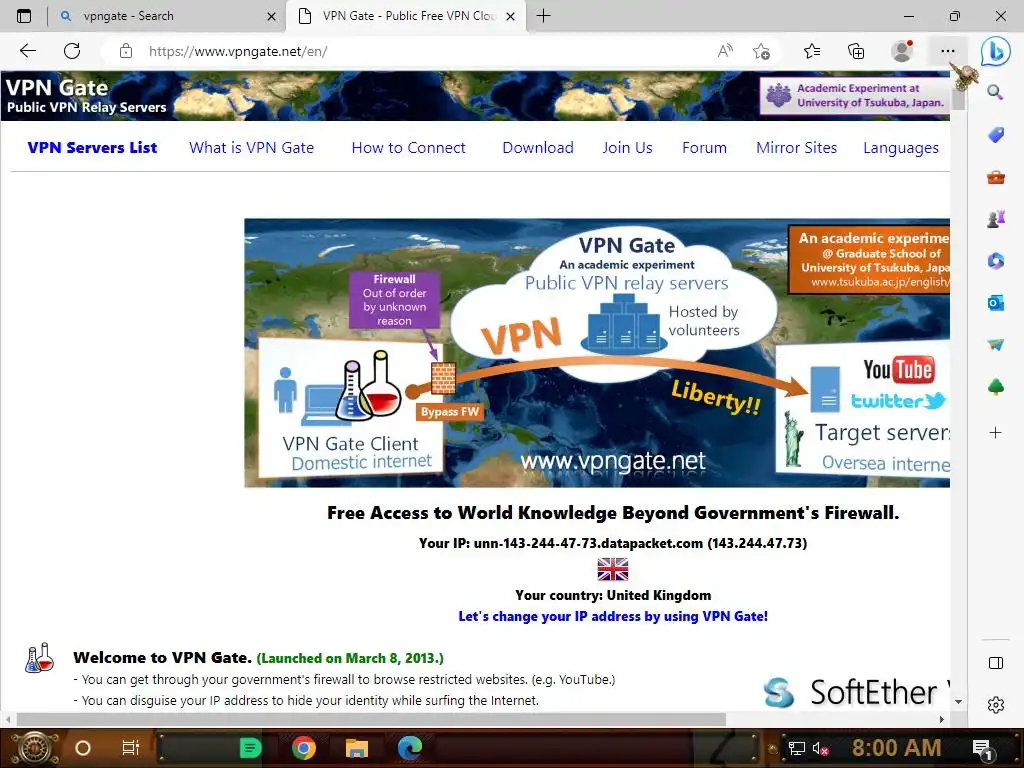Open the Download page
Screen dimensions: 1024x768
pos(537,148)
